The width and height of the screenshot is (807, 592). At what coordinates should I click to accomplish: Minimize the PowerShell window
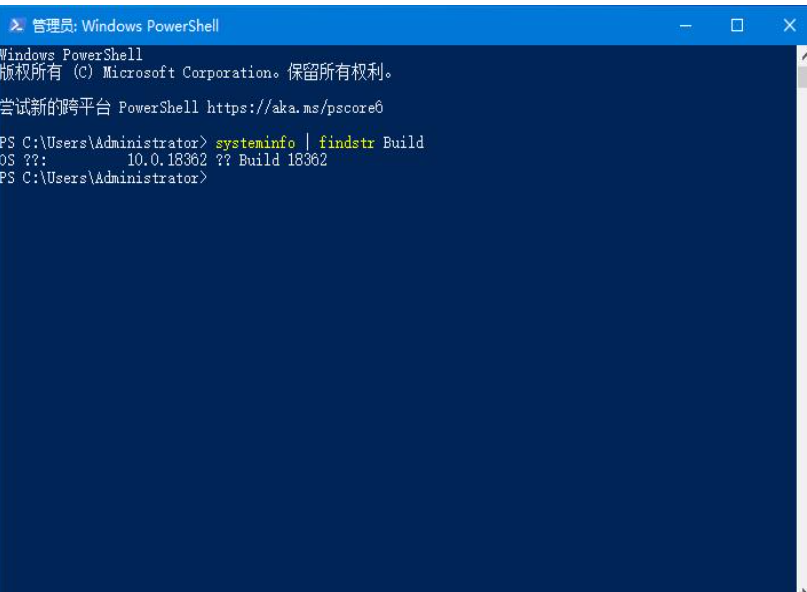click(686, 25)
